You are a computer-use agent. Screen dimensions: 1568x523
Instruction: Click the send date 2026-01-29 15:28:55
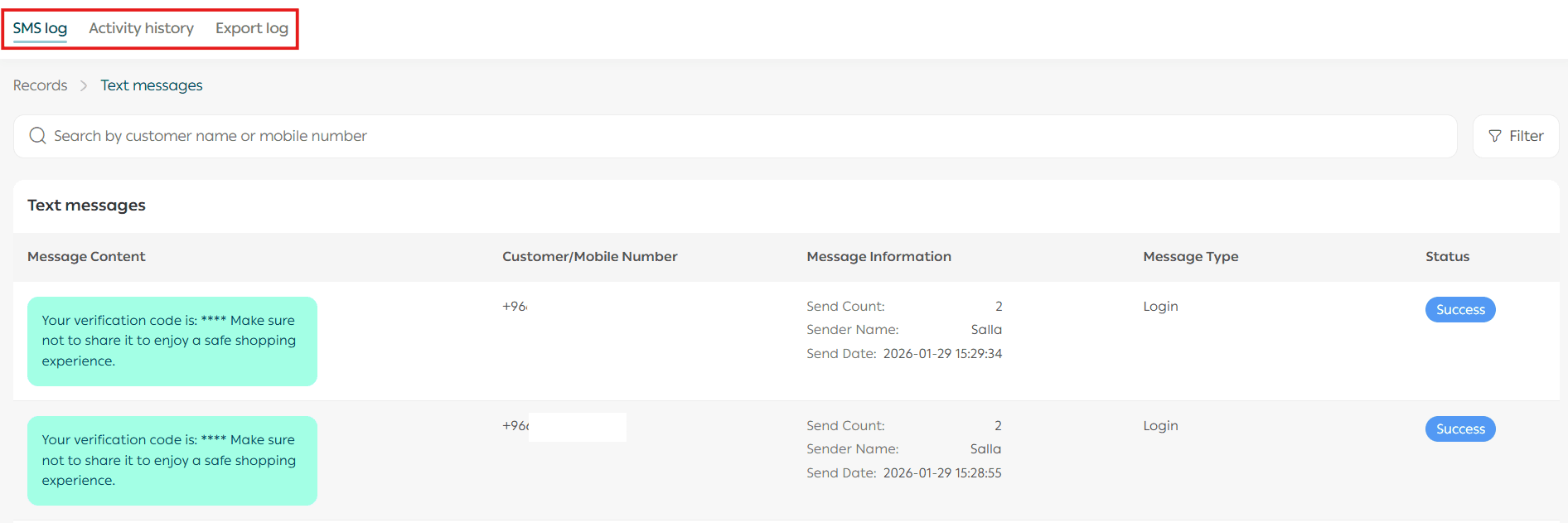tap(941, 473)
